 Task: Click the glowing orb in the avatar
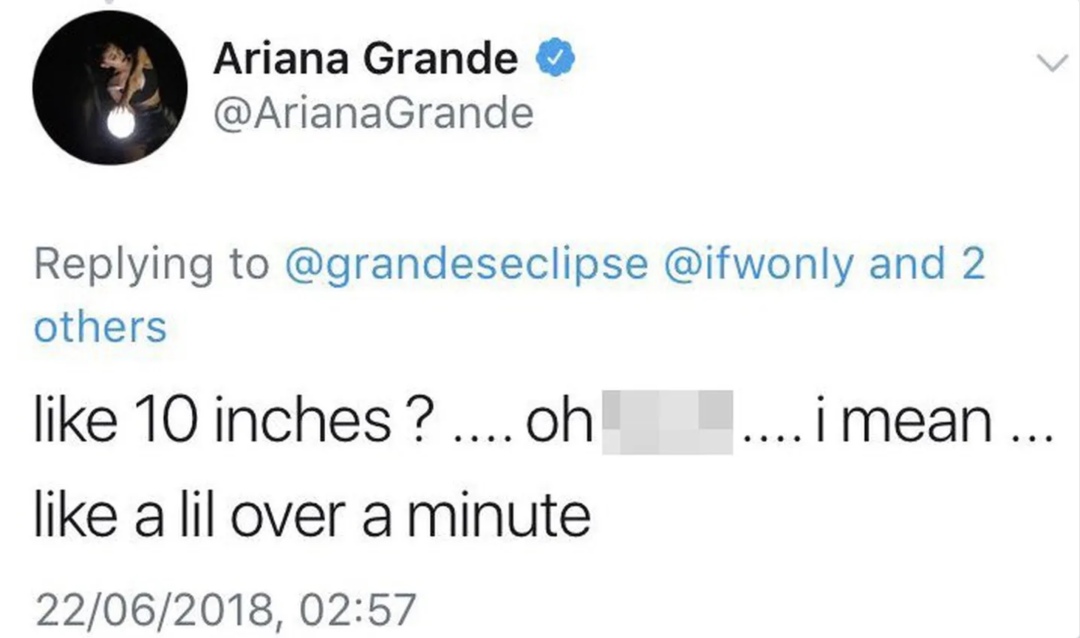[x=121, y=124]
